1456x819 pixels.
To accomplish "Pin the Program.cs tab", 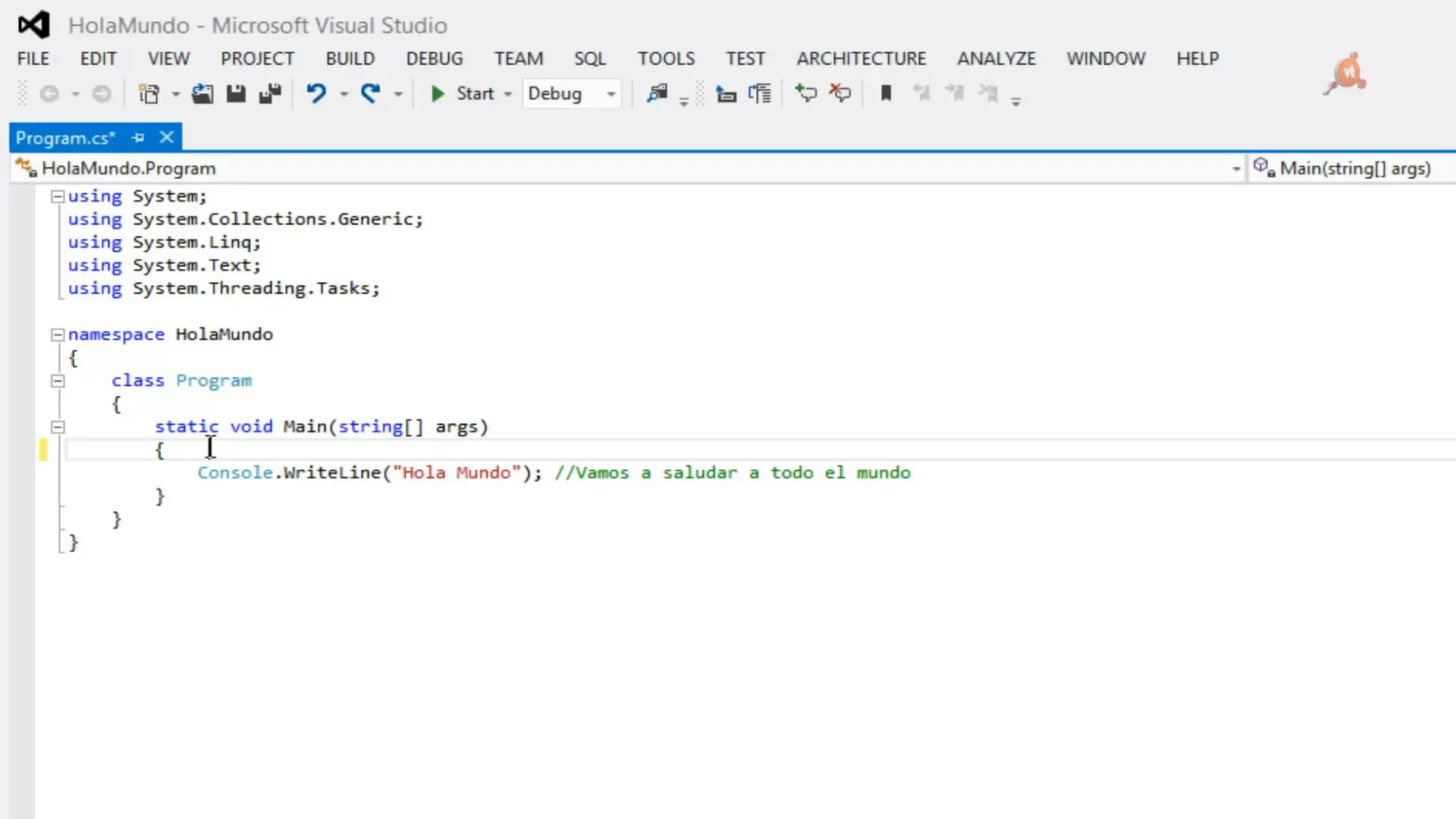I will coord(138,138).
